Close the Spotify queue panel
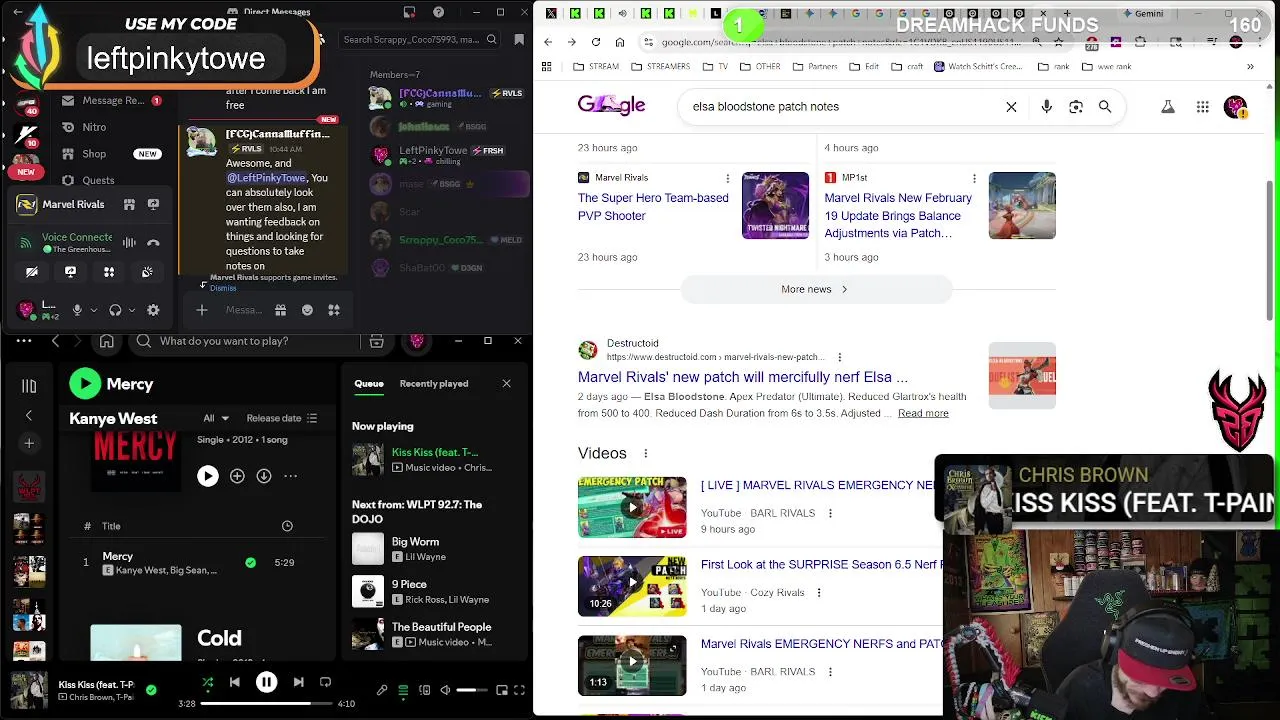This screenshot has height=720, width=1280. pyautogui.click(x=506, y=383)
